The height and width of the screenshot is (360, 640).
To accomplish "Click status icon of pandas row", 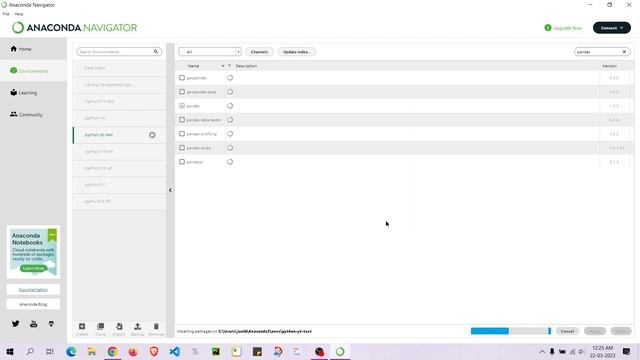I will tap(230, 106).
